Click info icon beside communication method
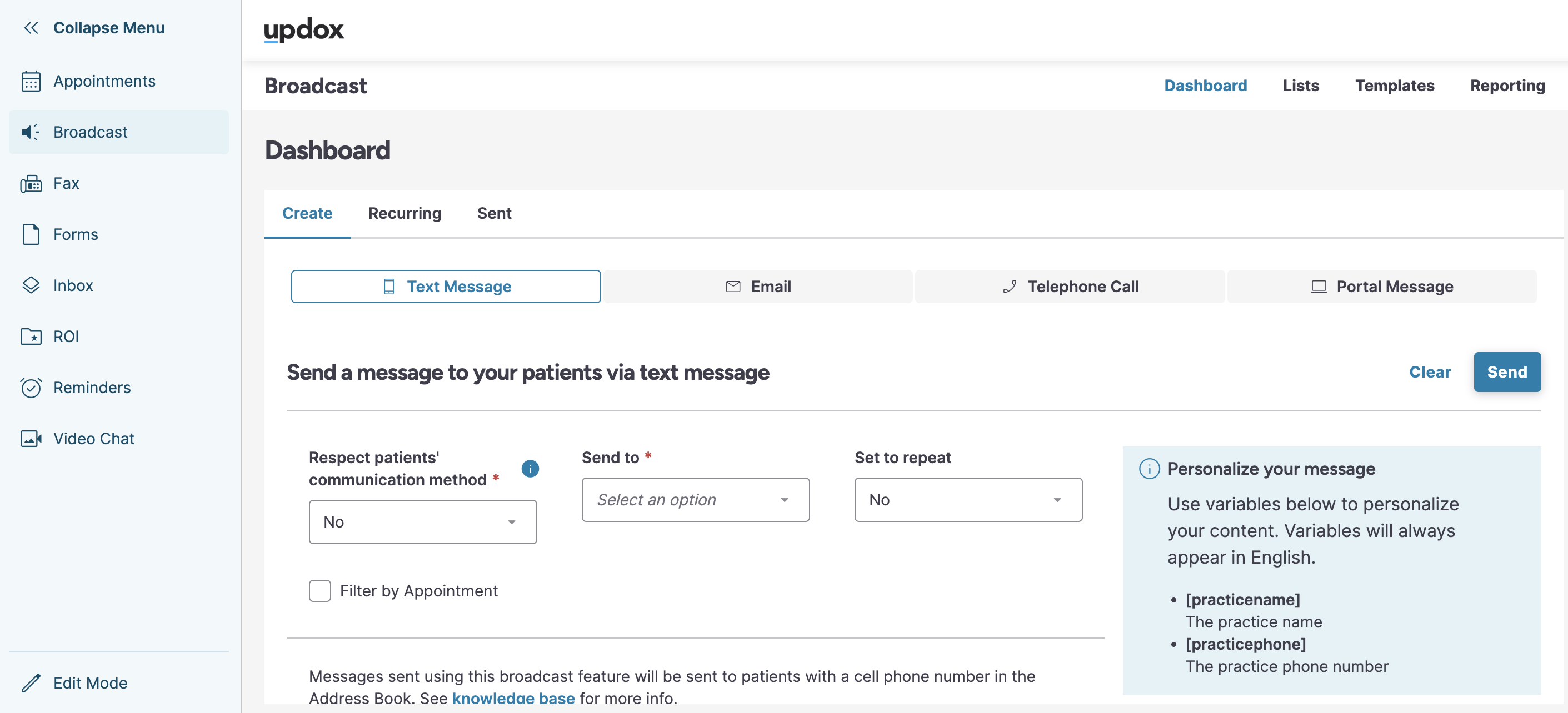Image resolution: width=1568 pixels, height=713 pixels. pos(530,469)
